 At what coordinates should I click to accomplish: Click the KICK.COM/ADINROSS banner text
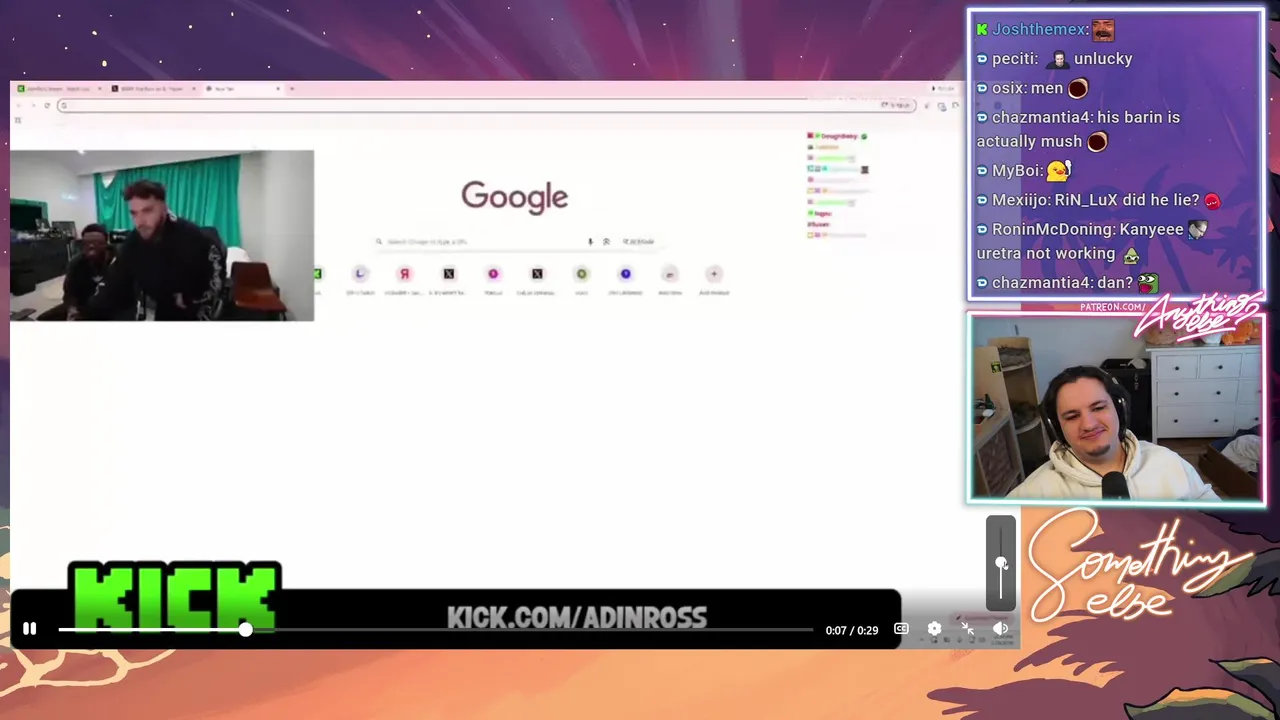pos(577,618)
